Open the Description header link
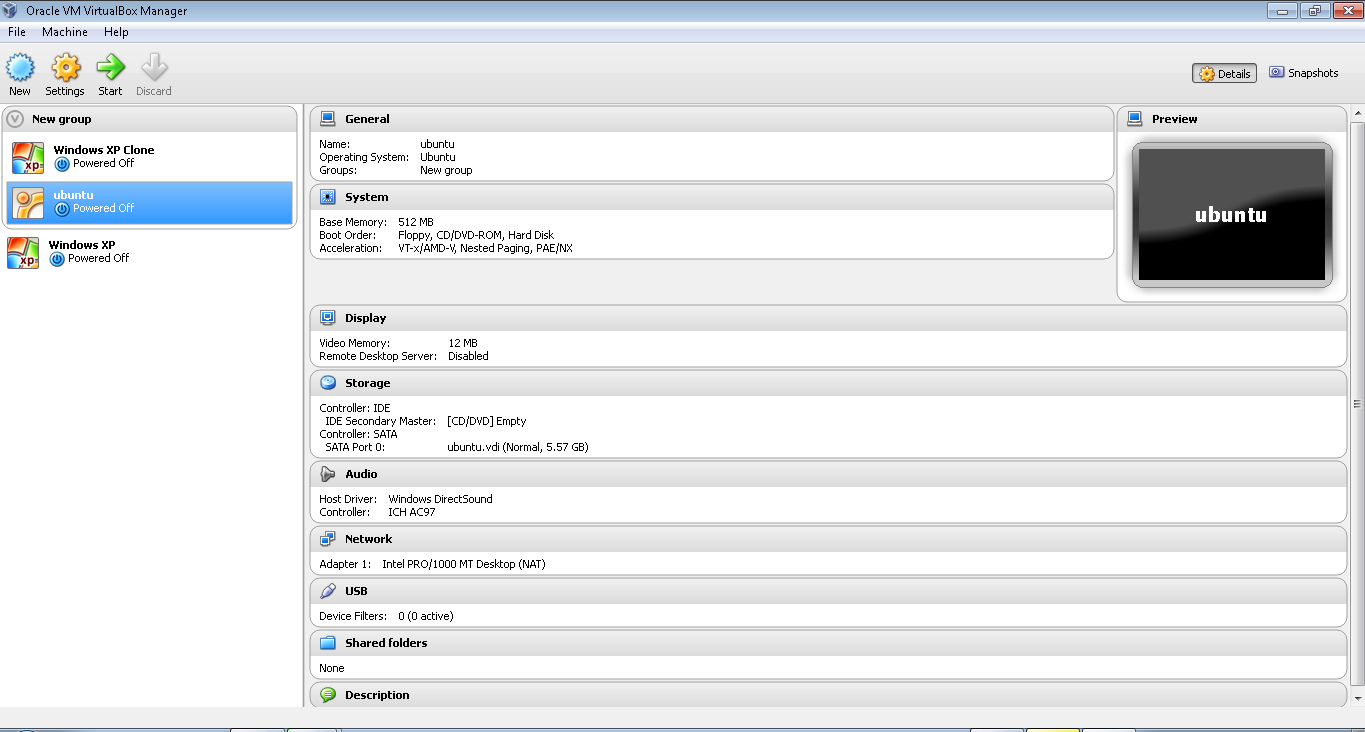The image size is (1365, 732). coord(377,695)
